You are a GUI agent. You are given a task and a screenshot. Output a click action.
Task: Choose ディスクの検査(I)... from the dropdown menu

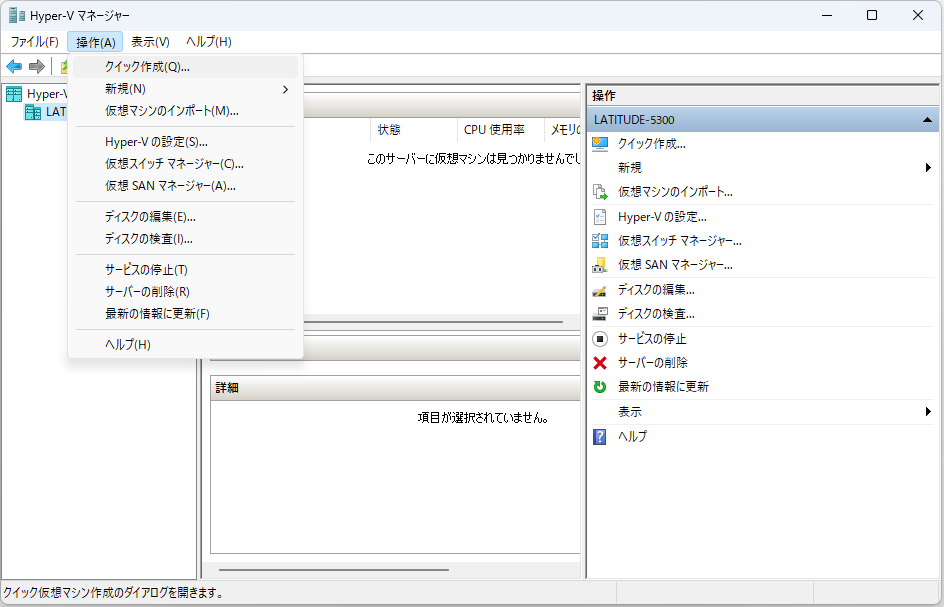pos(185,238)
